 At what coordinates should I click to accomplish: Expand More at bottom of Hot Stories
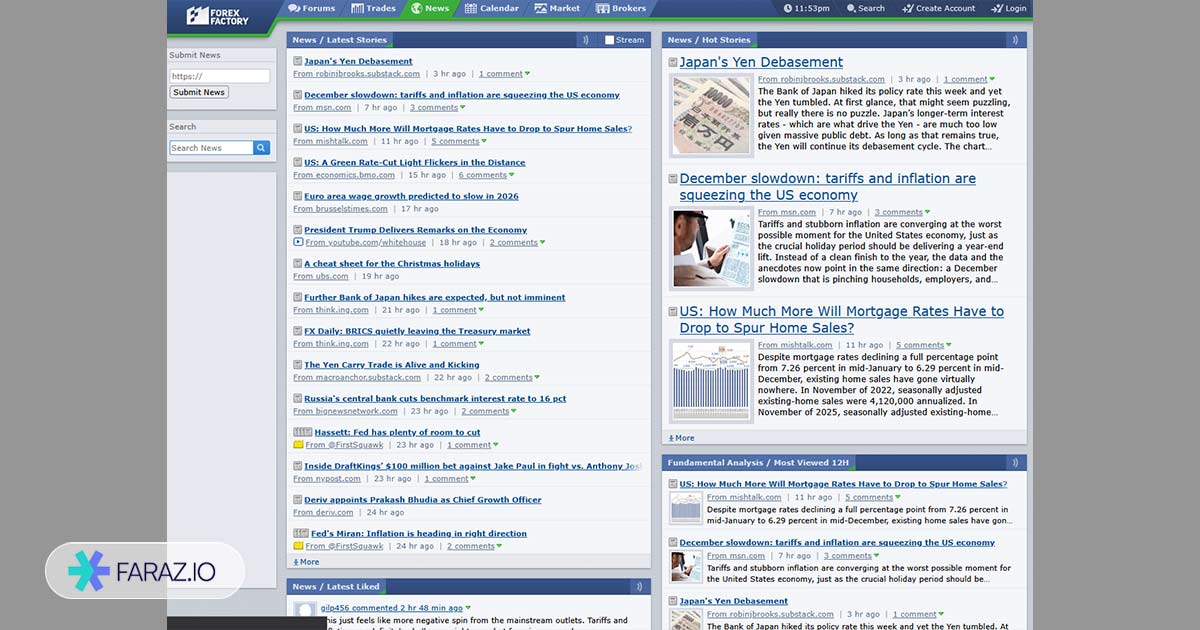681,438
